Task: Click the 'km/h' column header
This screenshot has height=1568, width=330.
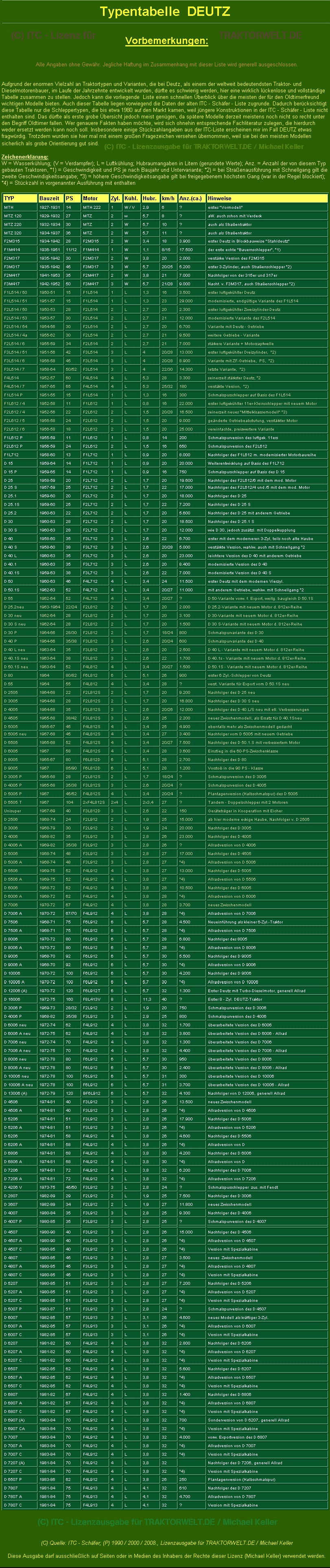Action: point(168,198)
